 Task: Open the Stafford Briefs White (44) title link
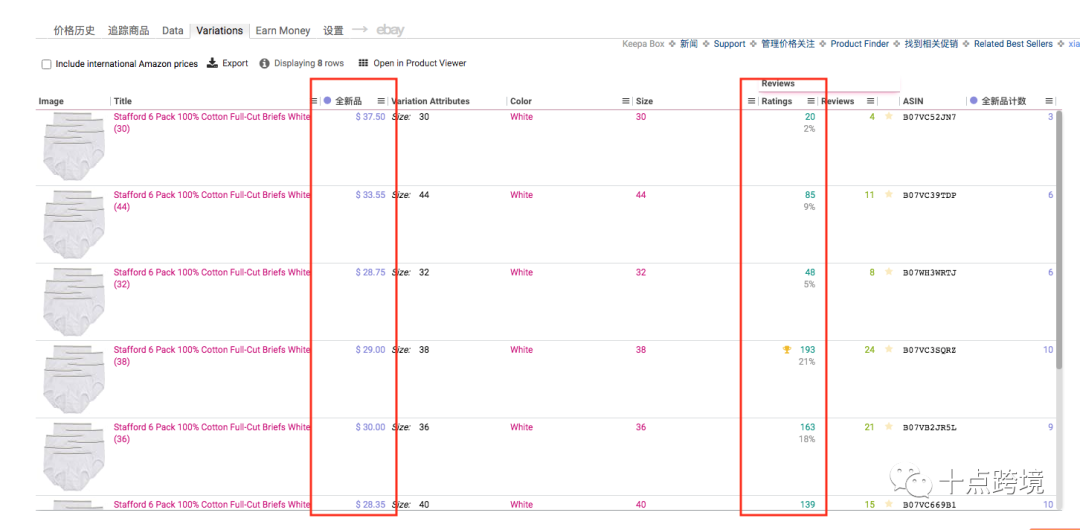212,201
